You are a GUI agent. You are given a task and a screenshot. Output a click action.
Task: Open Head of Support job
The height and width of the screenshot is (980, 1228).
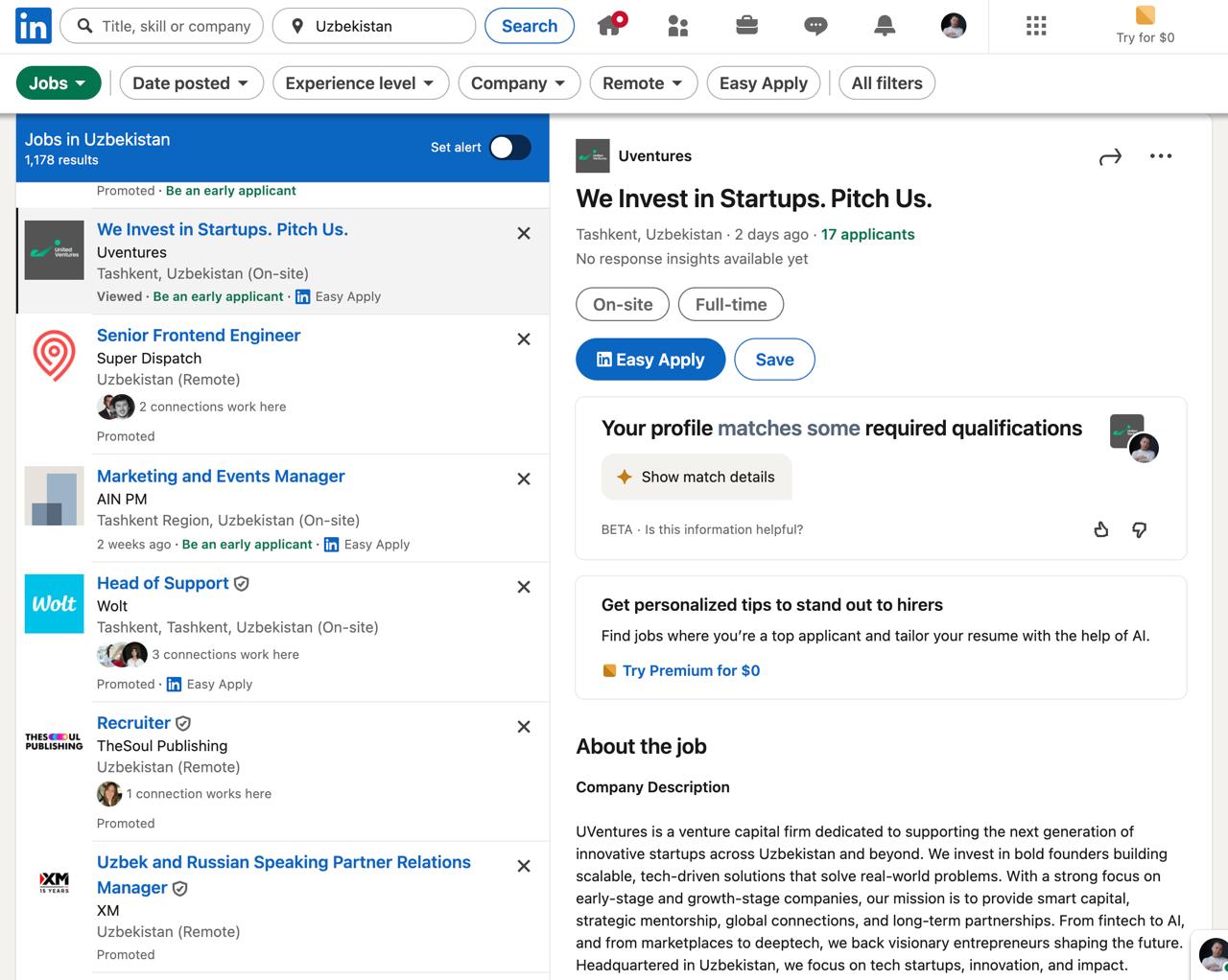(163, 583)
